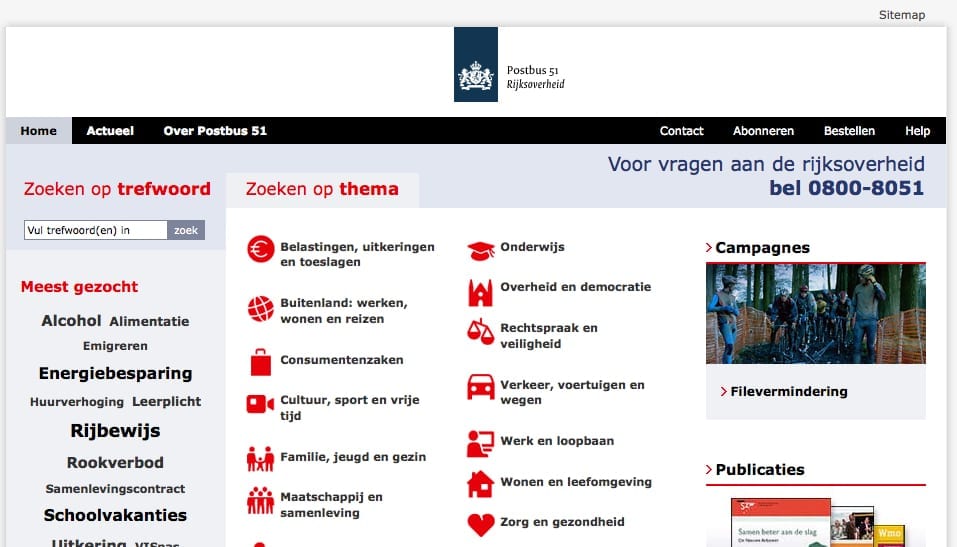Viewport: 957px width, 547px height.
Task: Open the Campagnes section heading
Action: (762, 247)
